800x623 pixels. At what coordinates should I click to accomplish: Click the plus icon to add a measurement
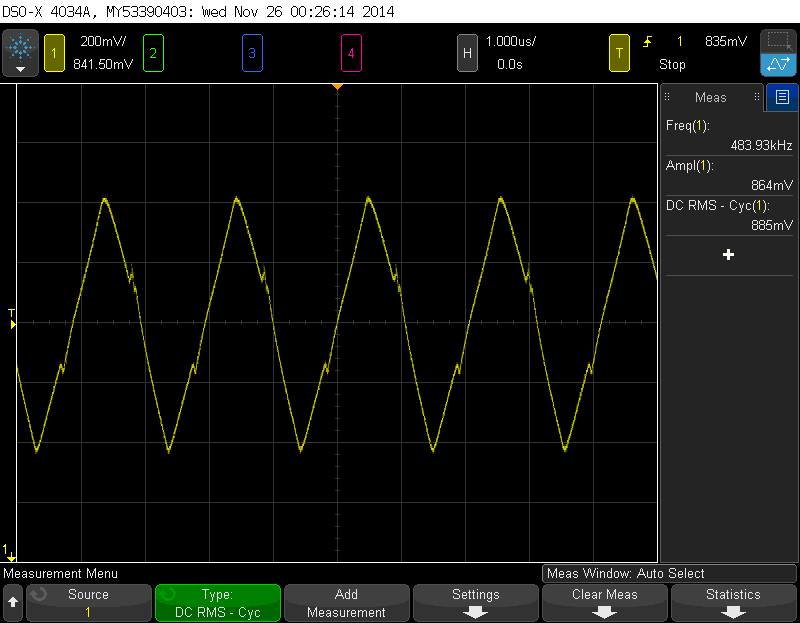(x=729, y=254)
